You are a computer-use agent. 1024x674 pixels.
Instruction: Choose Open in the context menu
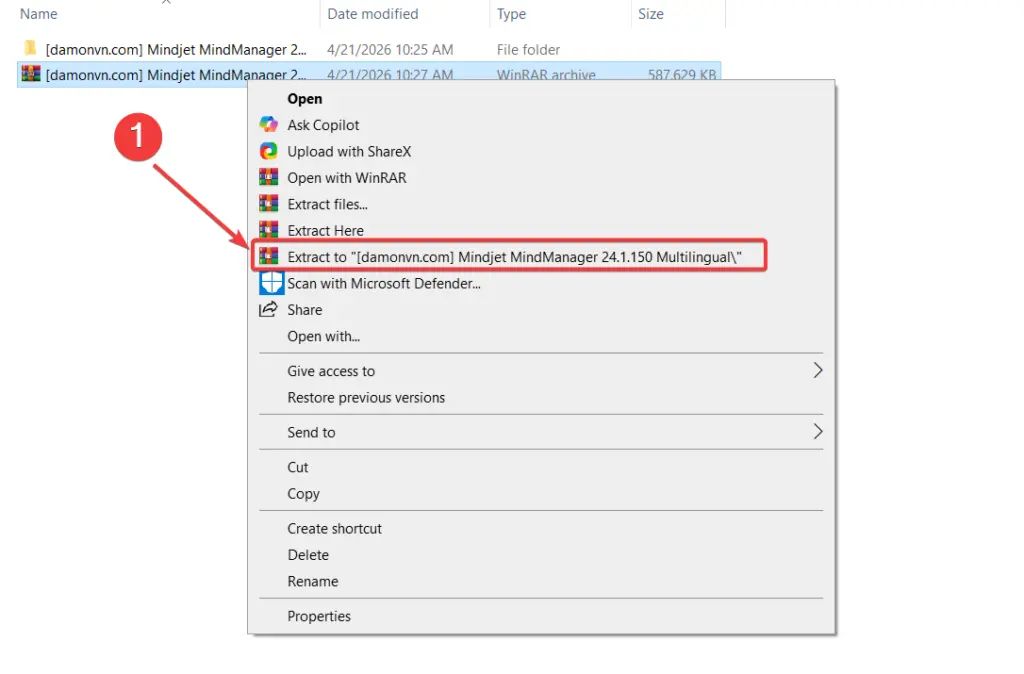305,99
